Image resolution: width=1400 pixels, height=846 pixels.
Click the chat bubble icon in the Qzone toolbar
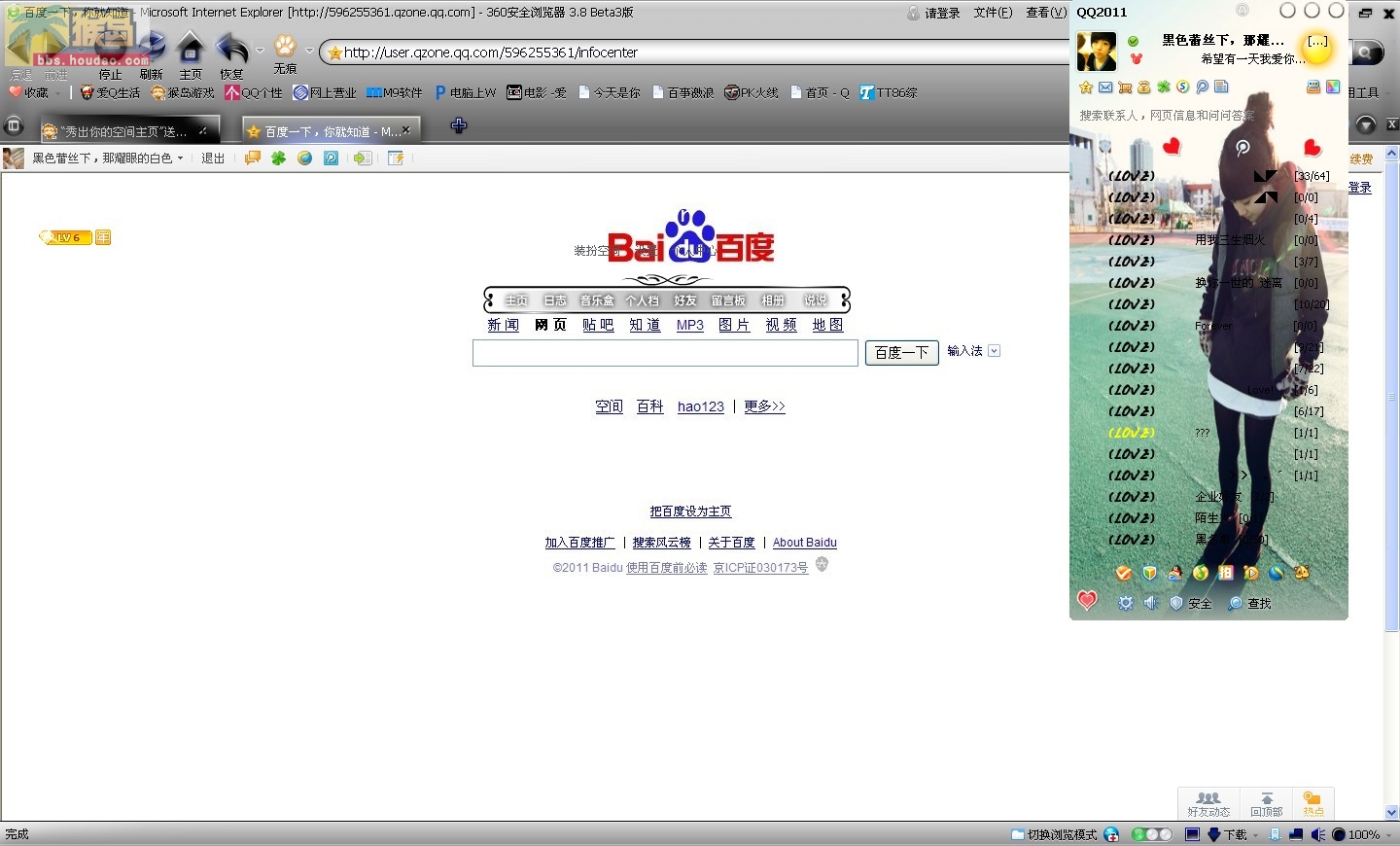pos(253,159)
